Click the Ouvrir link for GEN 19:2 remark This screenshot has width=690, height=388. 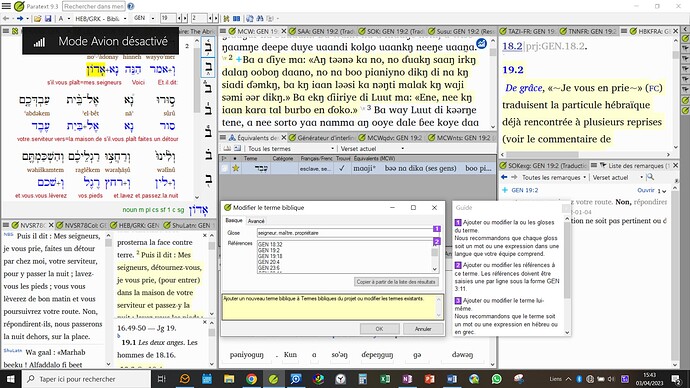tap(646, 190)
